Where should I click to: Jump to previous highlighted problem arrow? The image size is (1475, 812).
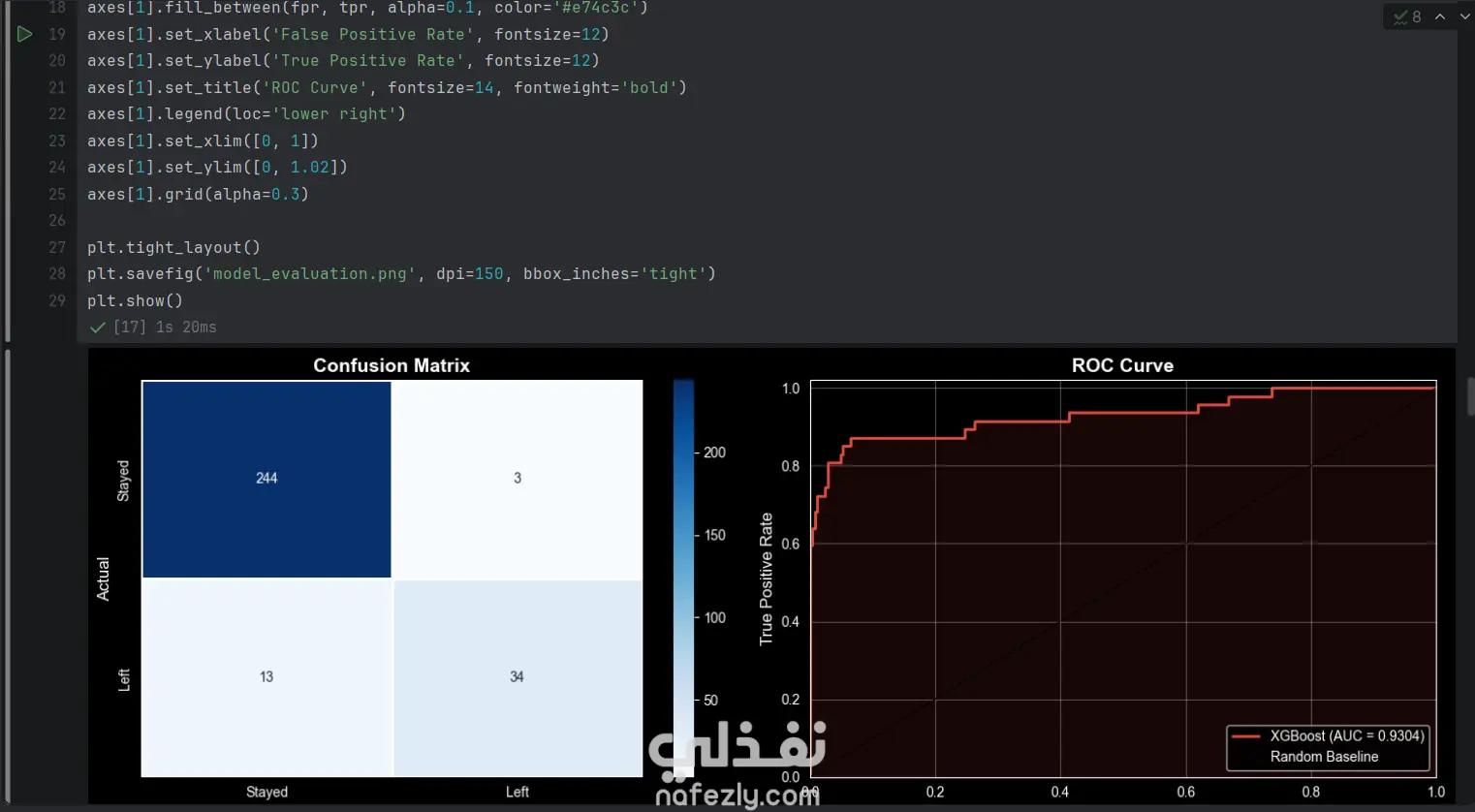click(1440, 16)
